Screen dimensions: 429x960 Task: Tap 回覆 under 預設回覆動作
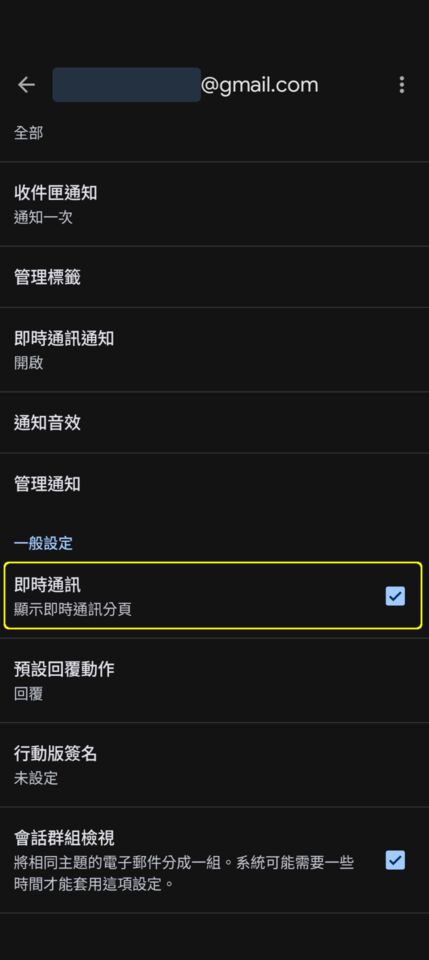(29, 694)
